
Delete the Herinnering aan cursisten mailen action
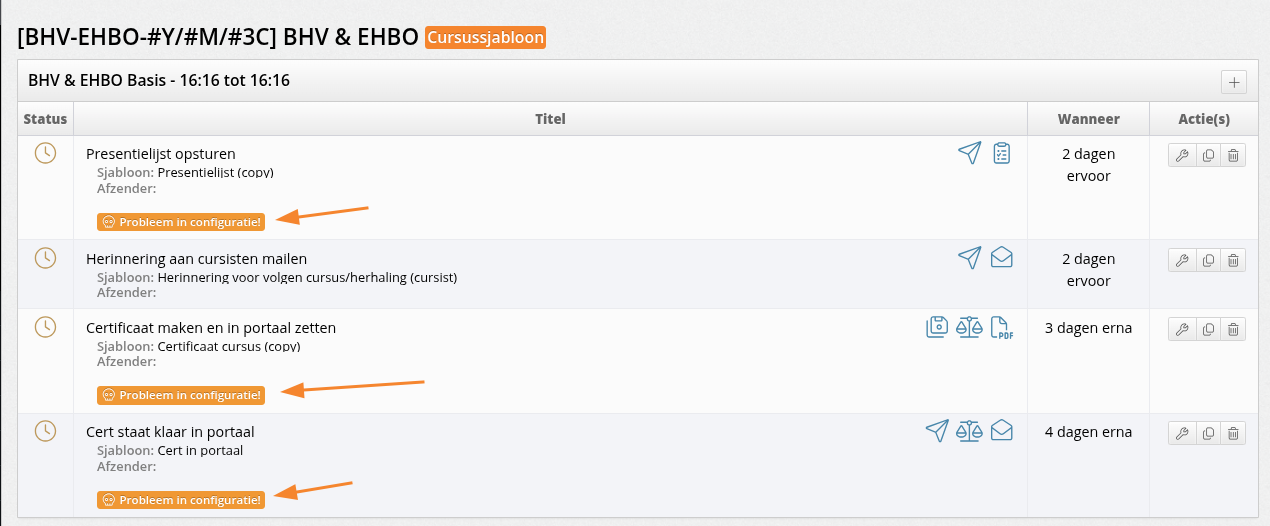(1234, 260)
